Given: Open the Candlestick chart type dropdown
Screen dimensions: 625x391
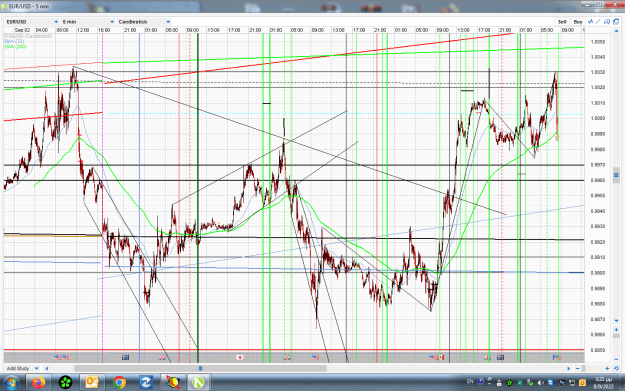Looking at the screenshot, I should click(x=144, y=22).
